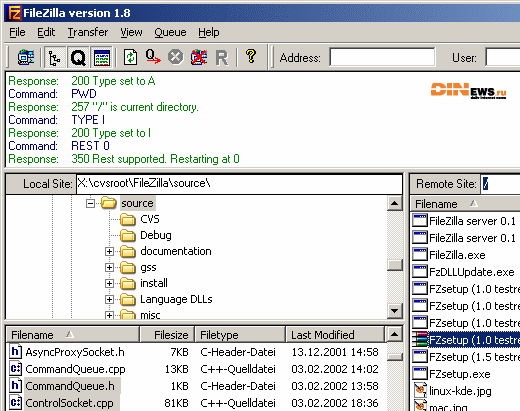Click C-Header-Datei type of AsyncProxySocket.h
This screenshot has height=411, width=520.
[238, 352]
